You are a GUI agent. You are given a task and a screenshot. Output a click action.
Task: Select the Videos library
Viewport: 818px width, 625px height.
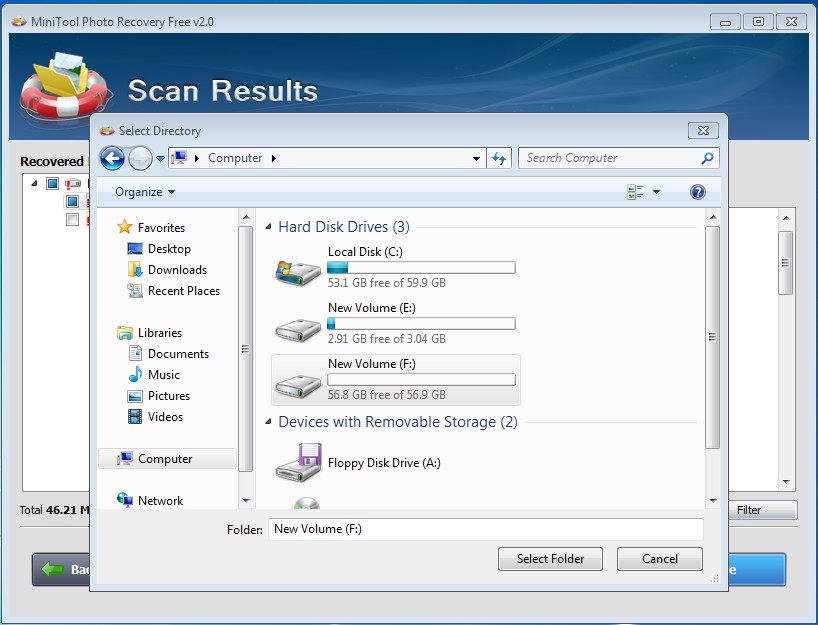tap(165, 417)
